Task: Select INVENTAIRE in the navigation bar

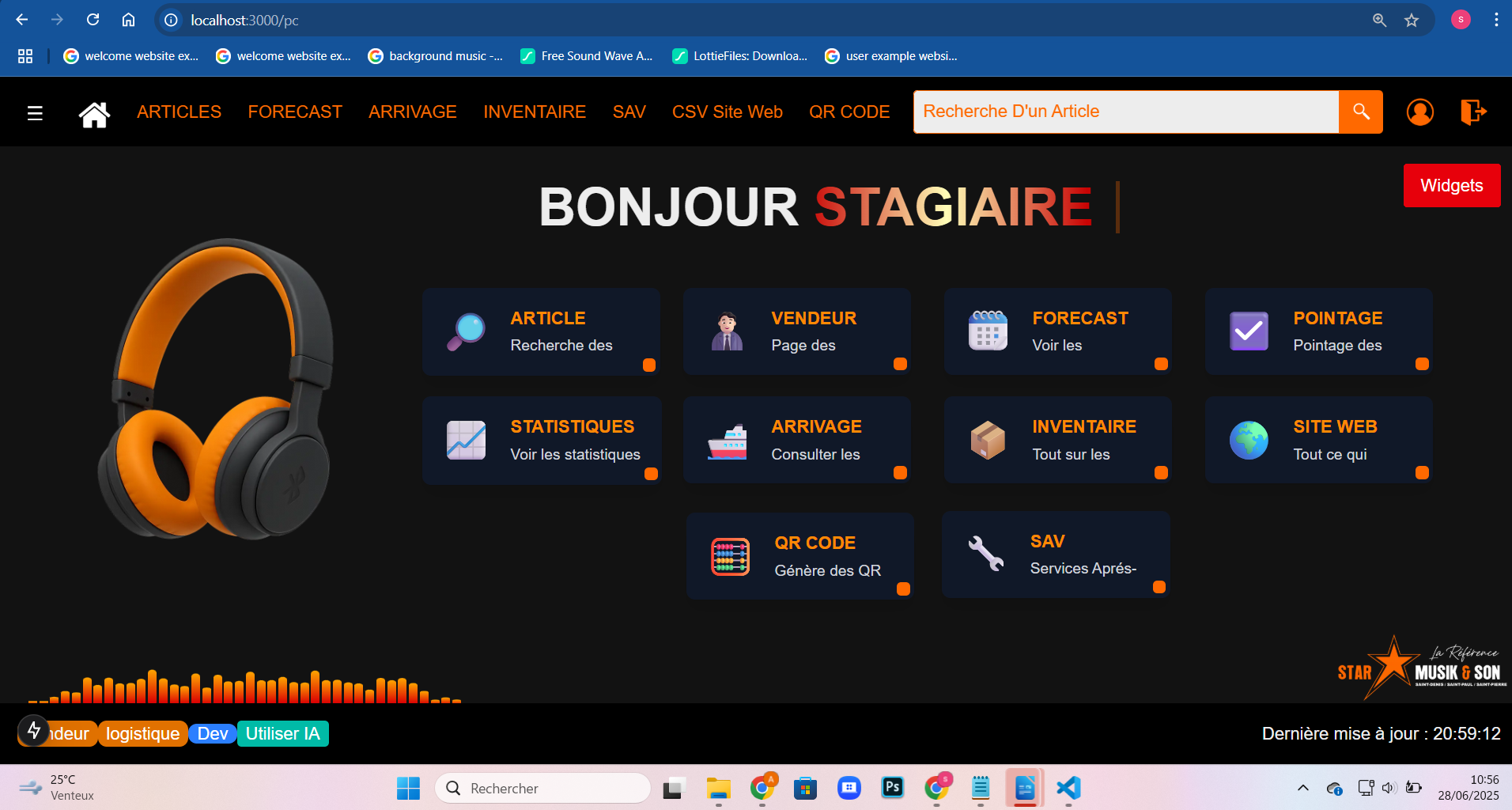Action: coord(535,112)
